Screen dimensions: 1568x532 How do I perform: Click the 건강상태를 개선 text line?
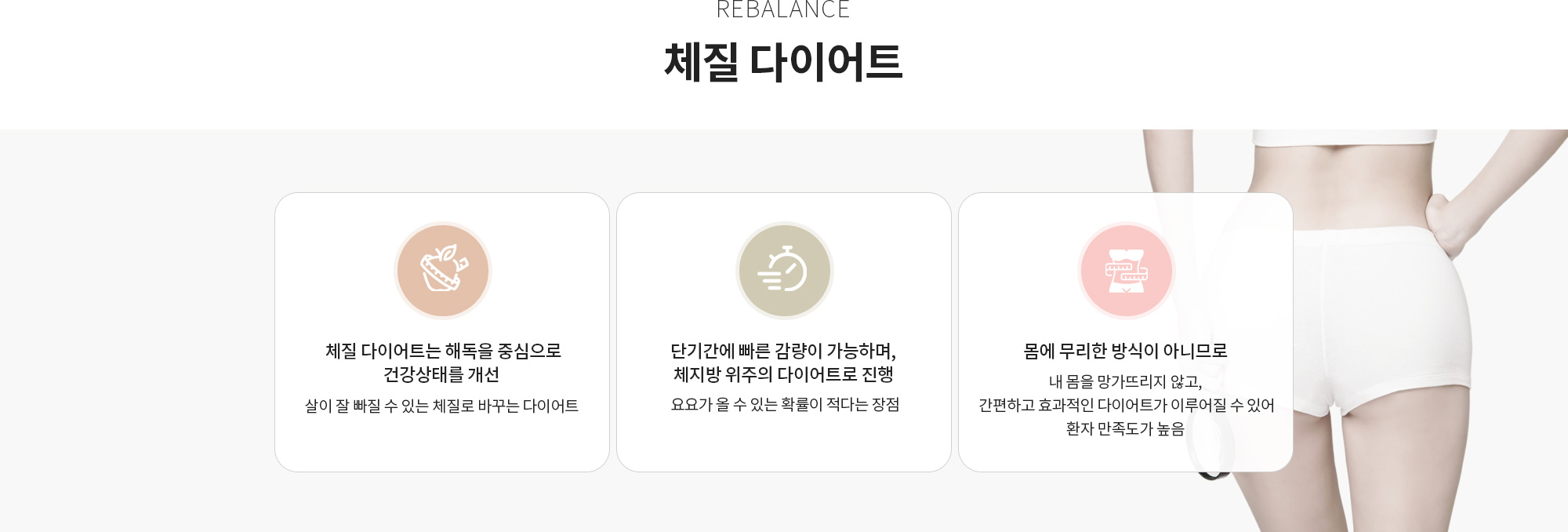[x=441, y=374]
